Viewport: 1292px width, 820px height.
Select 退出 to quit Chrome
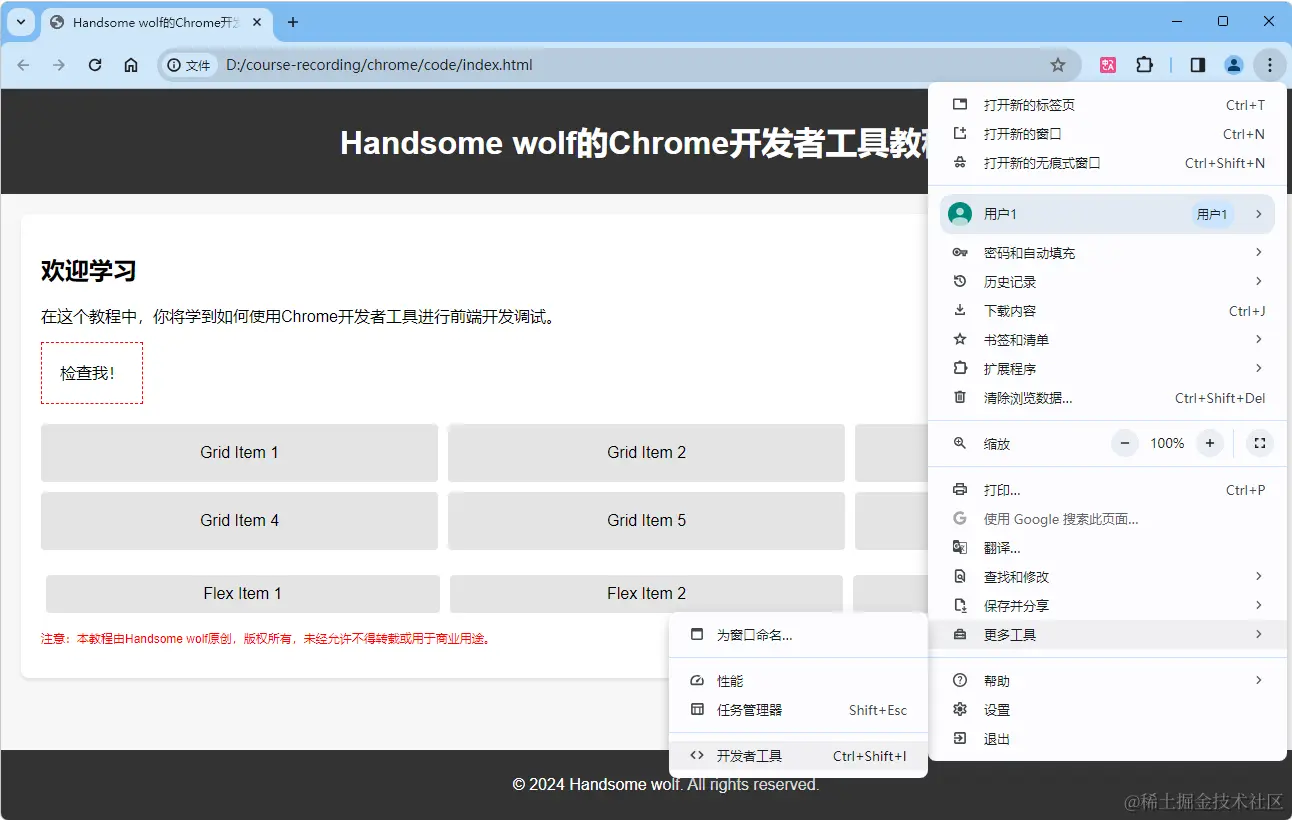[x=1107, y=739]
